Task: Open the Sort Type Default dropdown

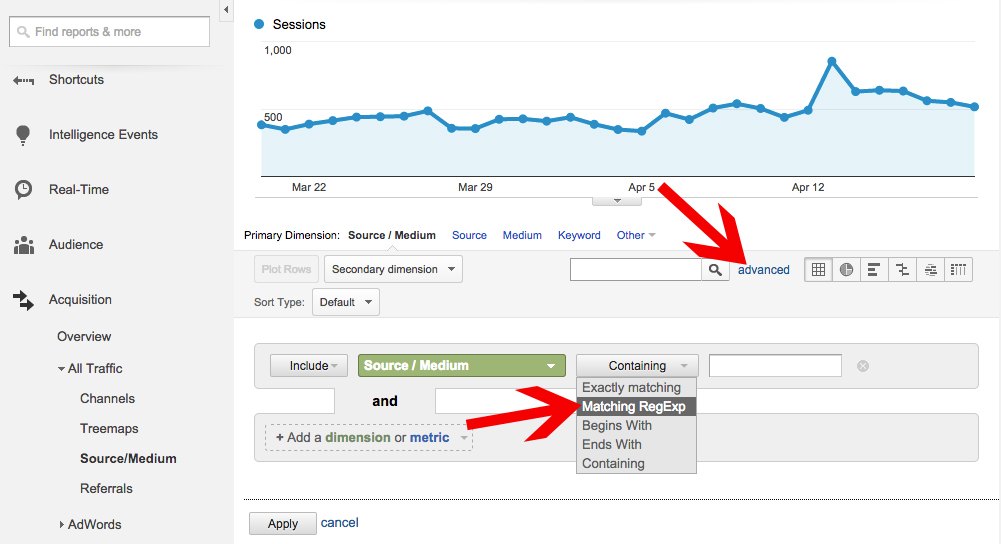Action: [345, 302]
